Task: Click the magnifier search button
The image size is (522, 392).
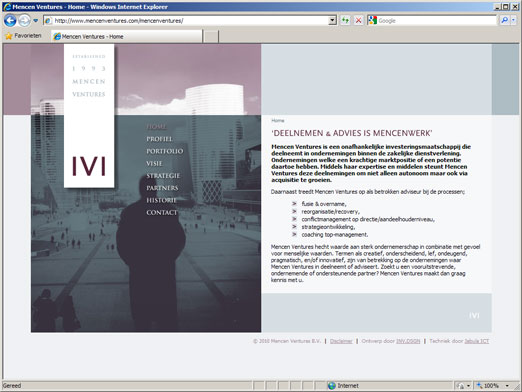Action: click(505, 21)
